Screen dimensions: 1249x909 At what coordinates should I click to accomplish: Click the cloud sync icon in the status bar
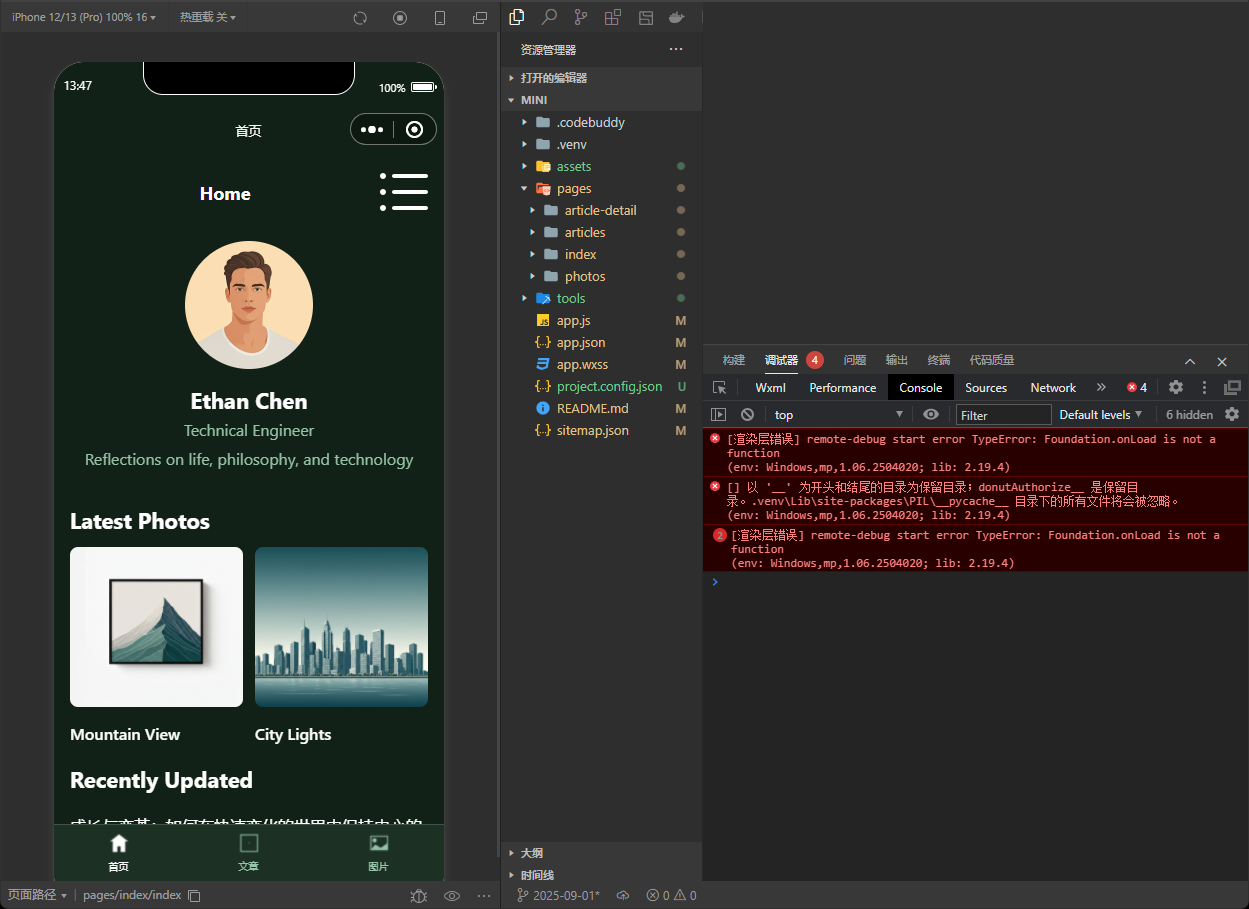pos(622,895)
